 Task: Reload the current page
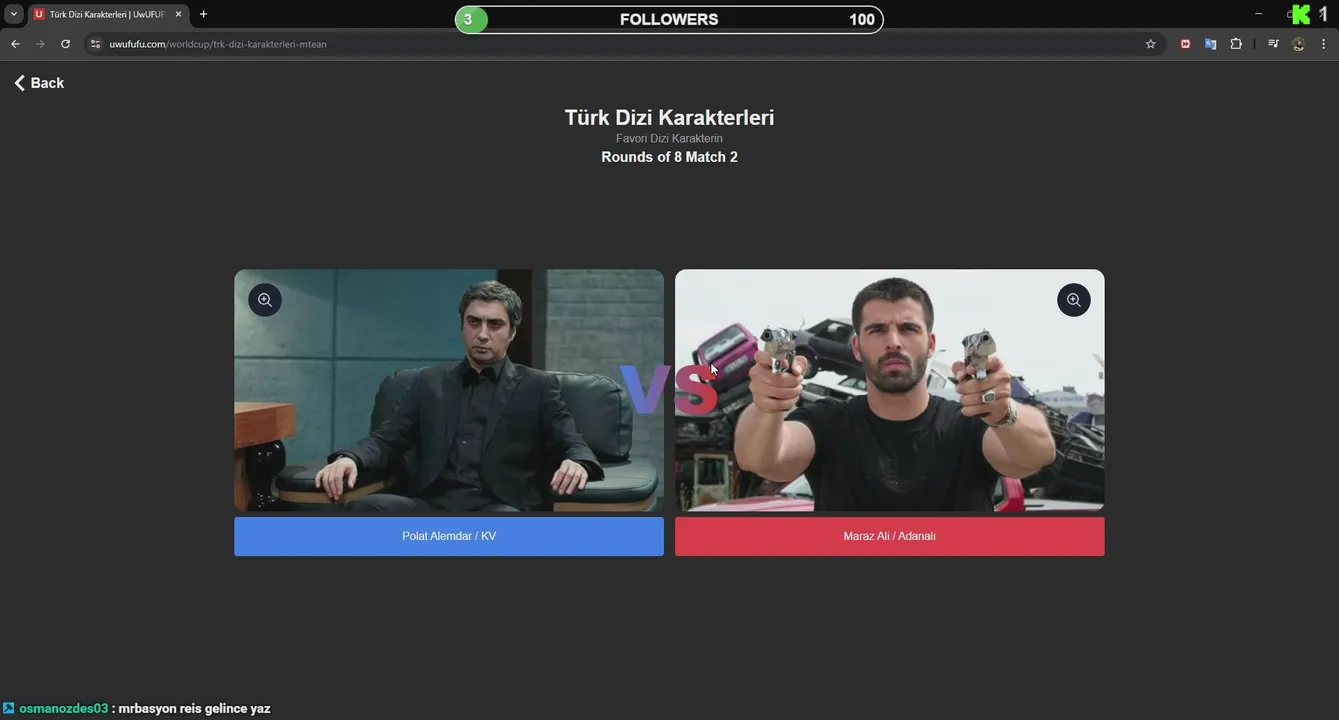click(x=66, y=44)
